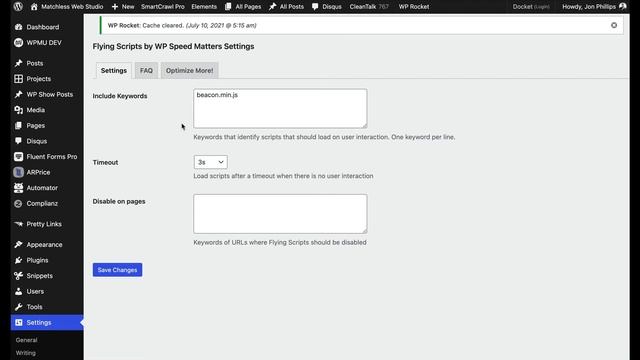Open the Elements admin bar menu
Viewport: 640px width, 360px height.
click(x=204, y=7)
